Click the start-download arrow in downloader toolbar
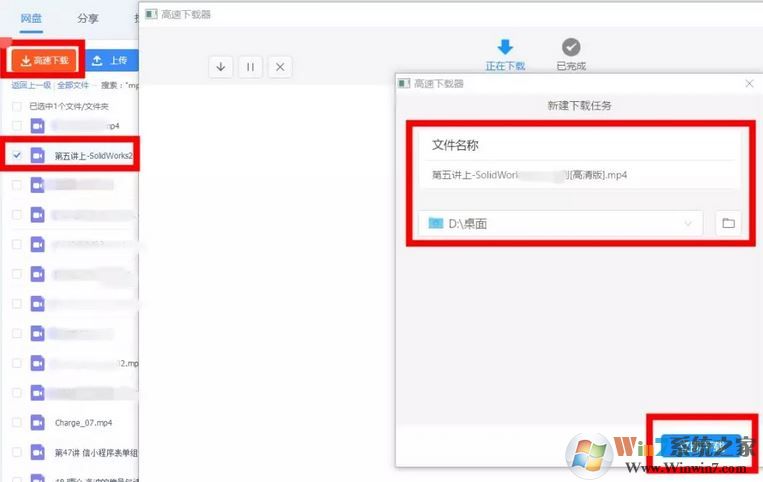 pyautogui.click(x=220, y=67)
